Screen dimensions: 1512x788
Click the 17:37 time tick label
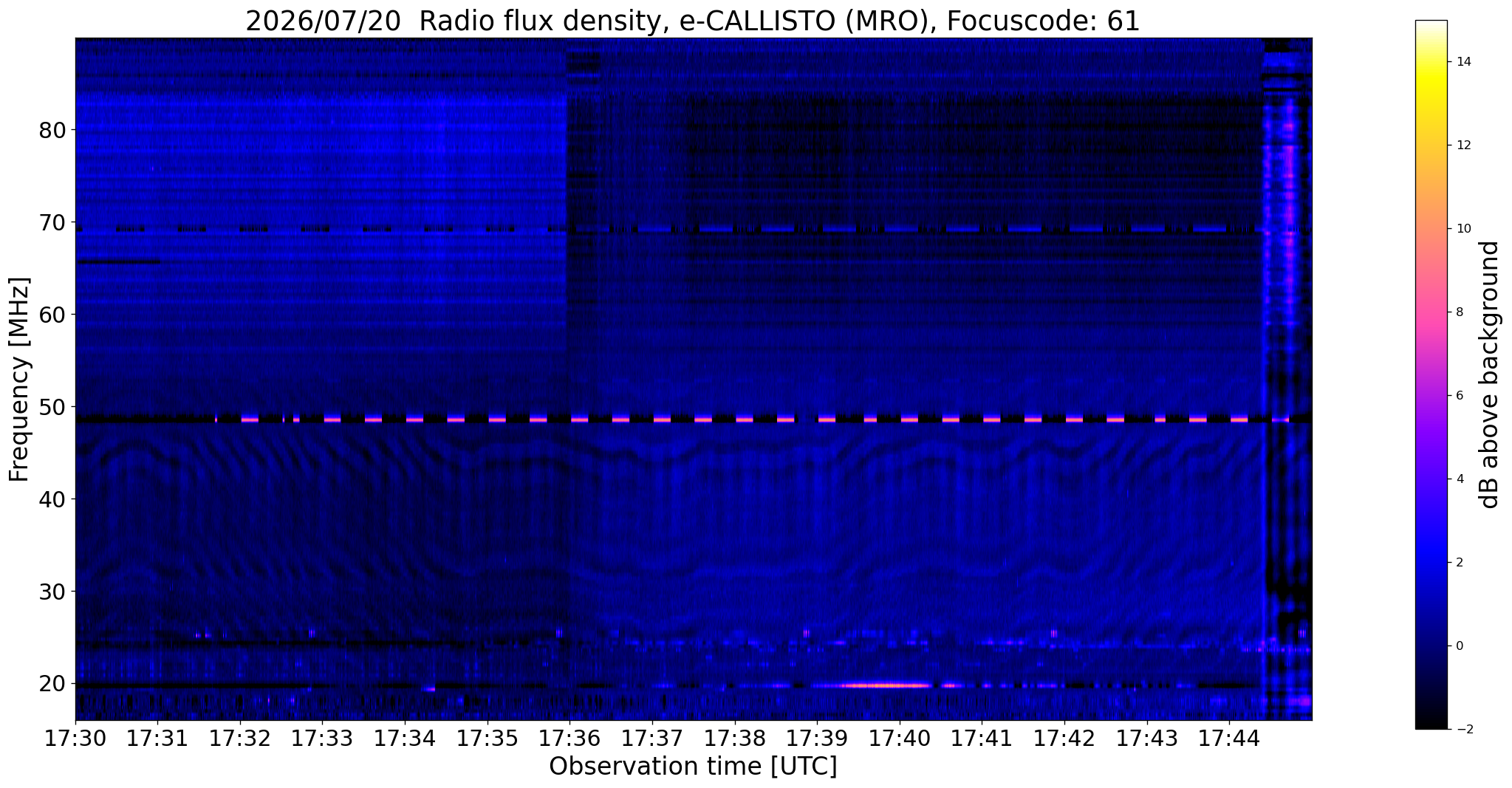tap(652, 739)
